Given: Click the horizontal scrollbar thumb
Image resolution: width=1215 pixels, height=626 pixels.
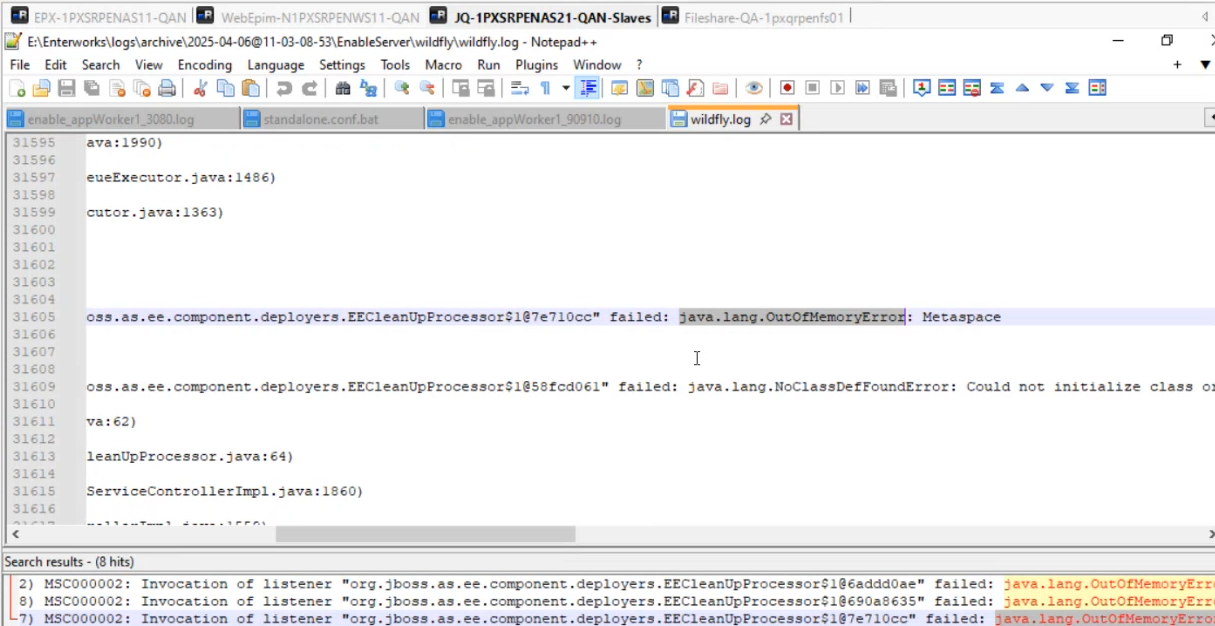Looking at the screenshot, I should pos(426,534).
